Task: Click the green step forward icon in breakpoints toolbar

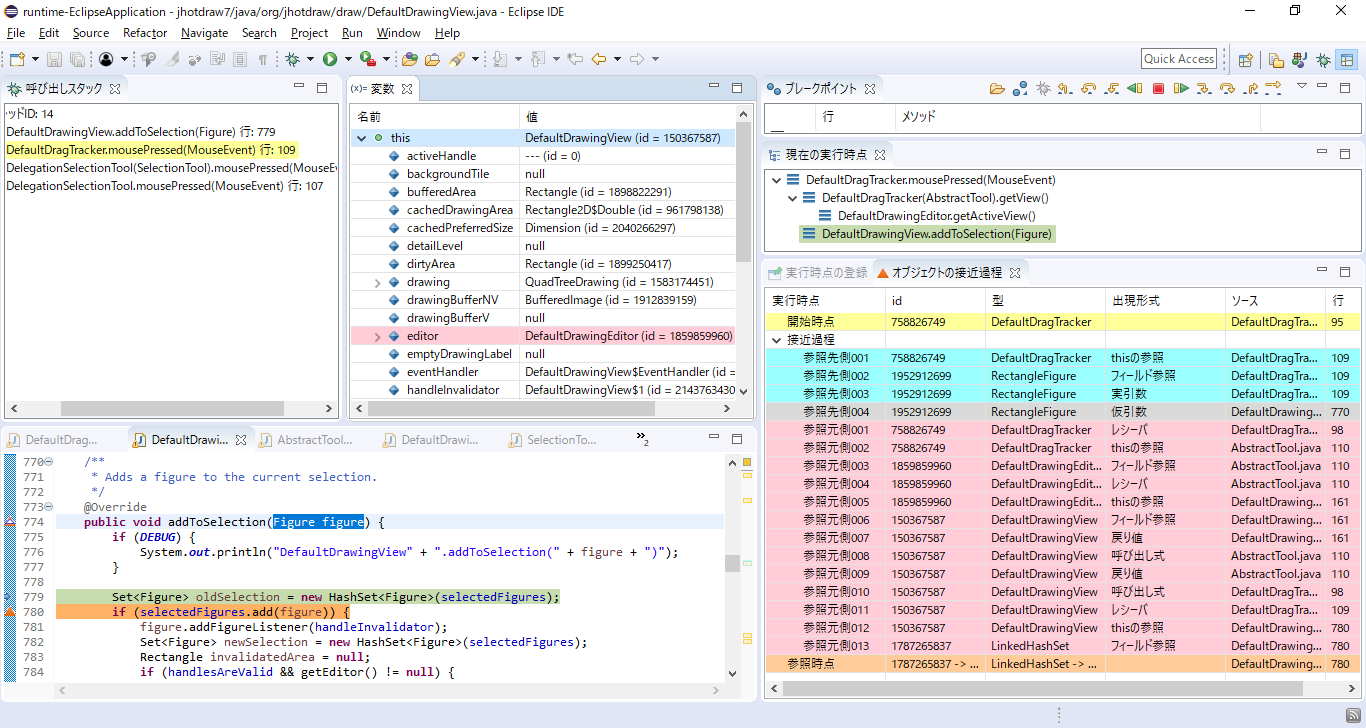Action: point(1181,88)
